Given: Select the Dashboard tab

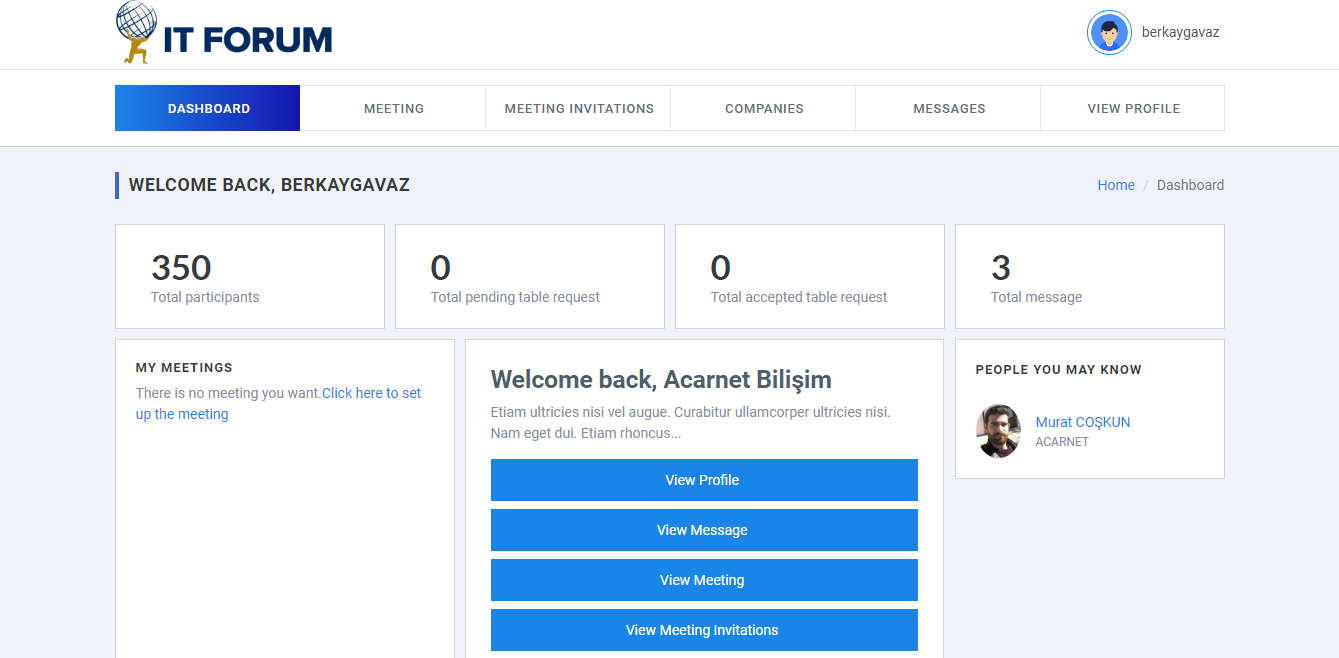Looking at the screenshot, I should tap(208, 108).
